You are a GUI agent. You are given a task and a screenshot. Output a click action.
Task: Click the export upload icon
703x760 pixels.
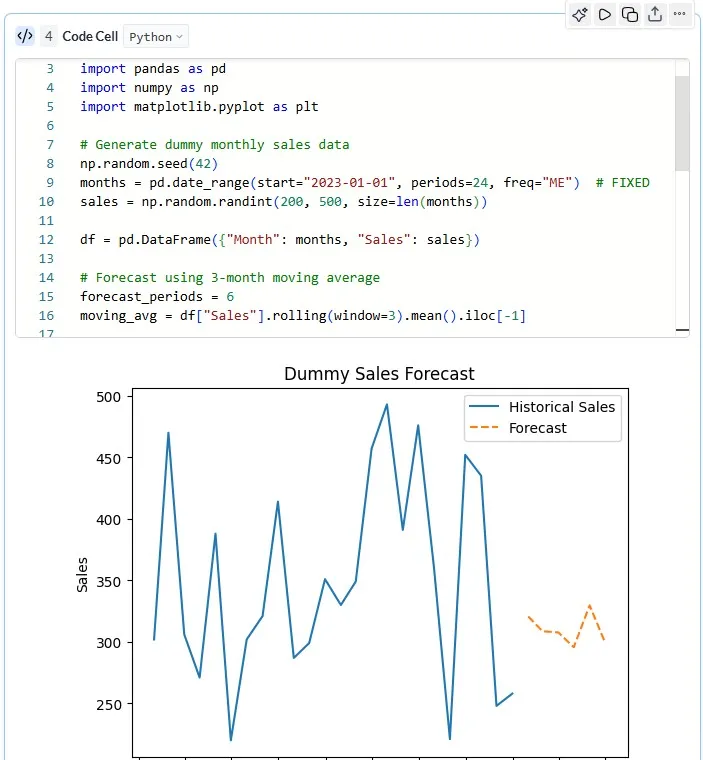coord(655,14)
